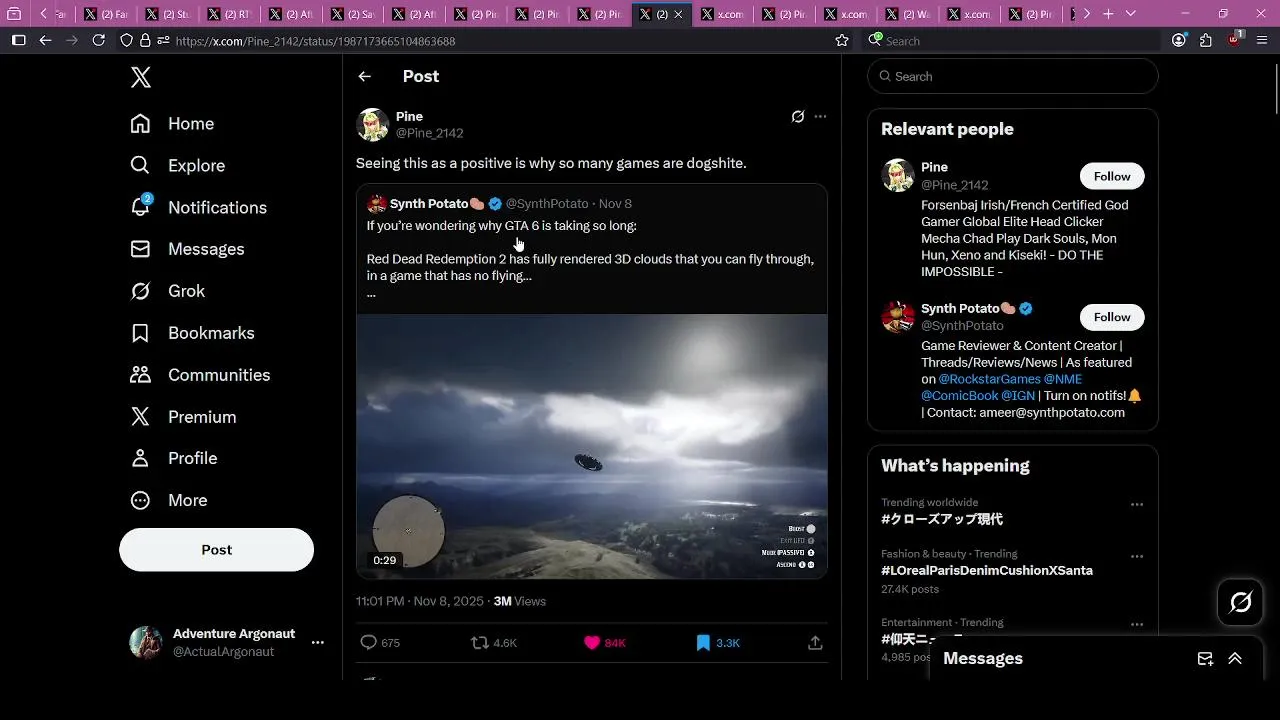Click the floating Grok button
Viewport: 1280px width, 720px height.
click(1240, 602)
